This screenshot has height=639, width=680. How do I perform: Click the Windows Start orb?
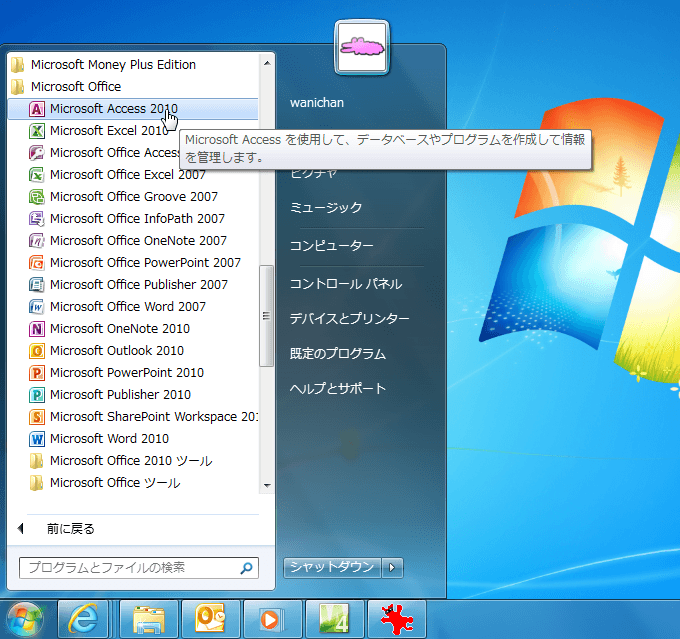click(x=25, y=620)
